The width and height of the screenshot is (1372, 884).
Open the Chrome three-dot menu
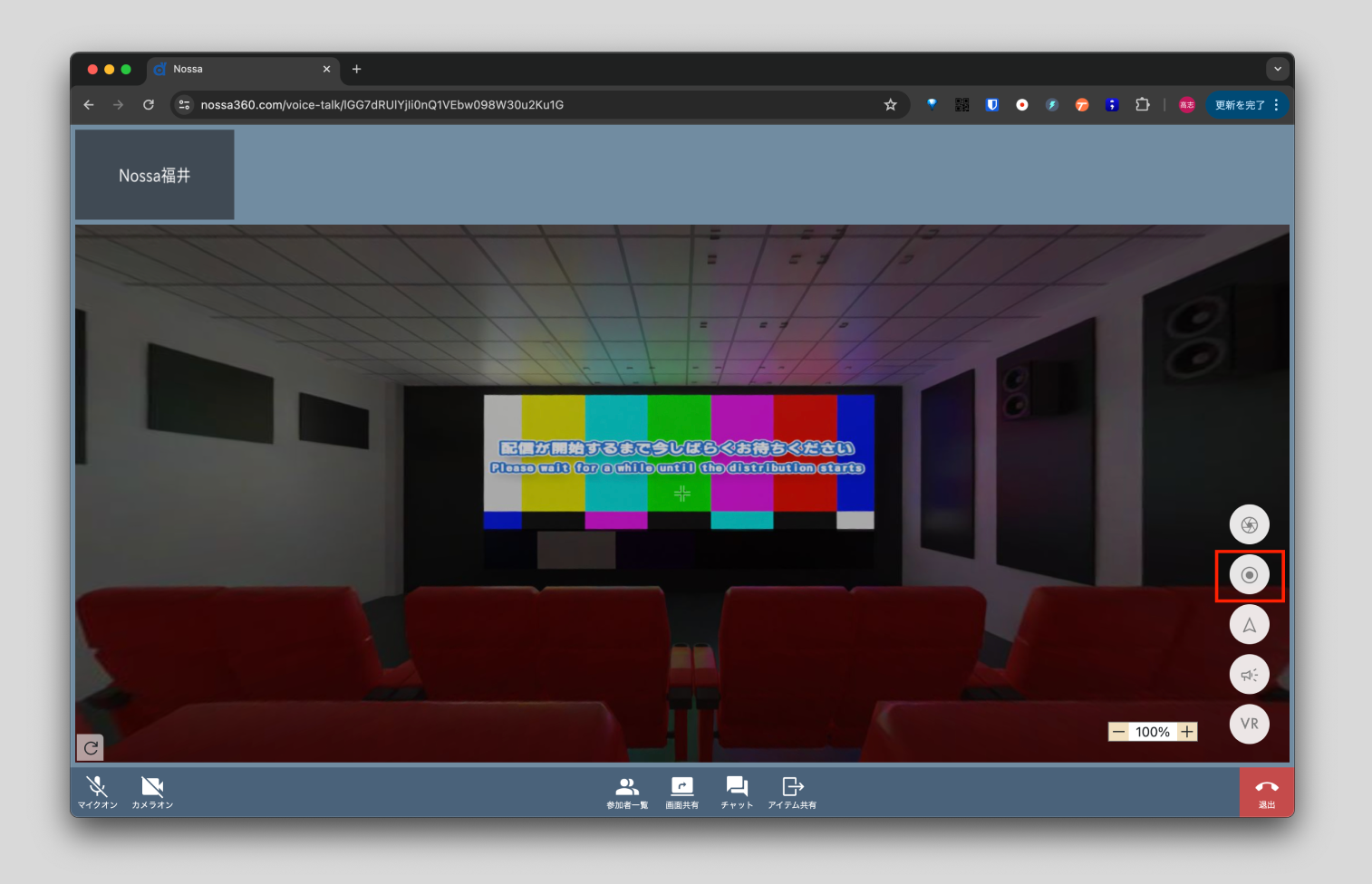tap(1277, 105)
